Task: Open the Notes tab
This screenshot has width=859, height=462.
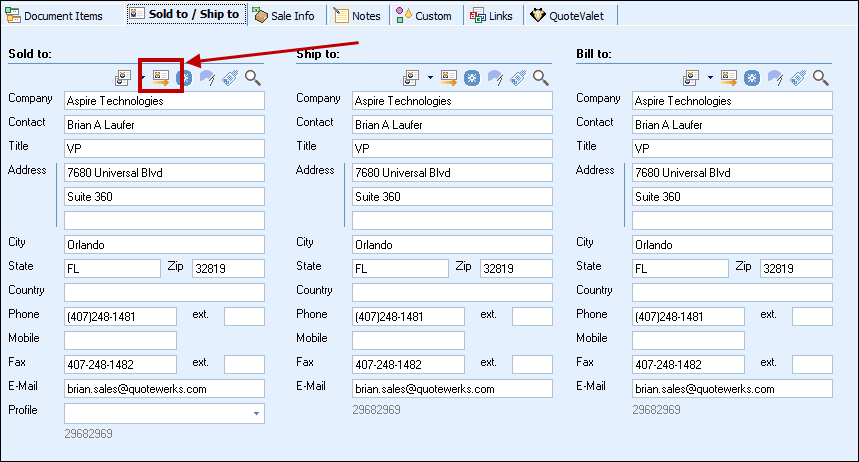Action: 357,16
